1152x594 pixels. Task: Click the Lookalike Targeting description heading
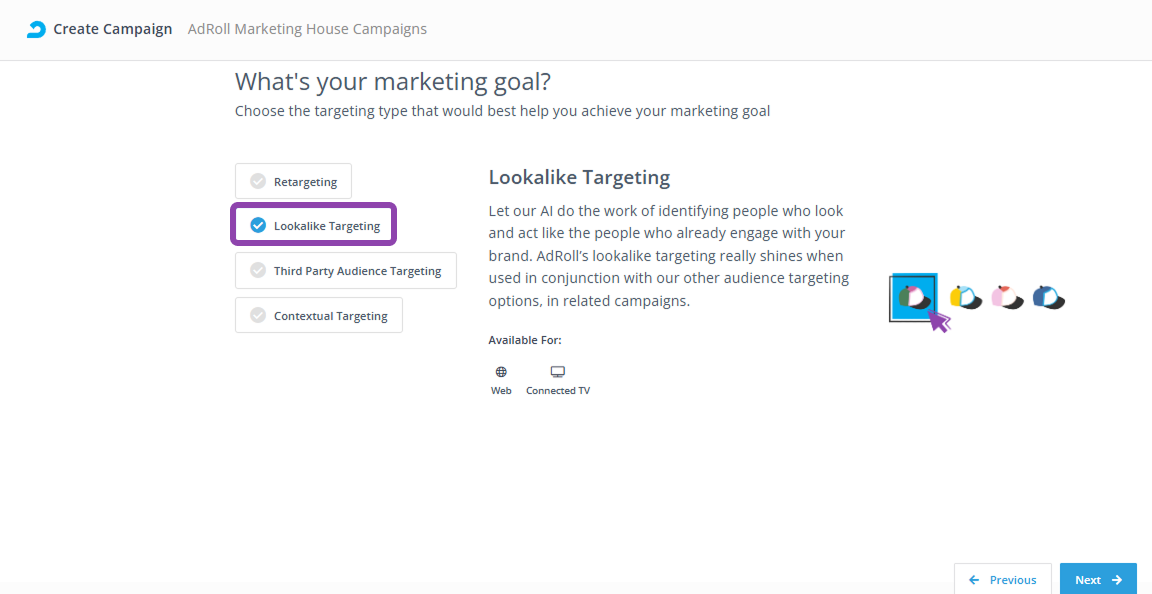pyautogui.click(x=579, y=177)
